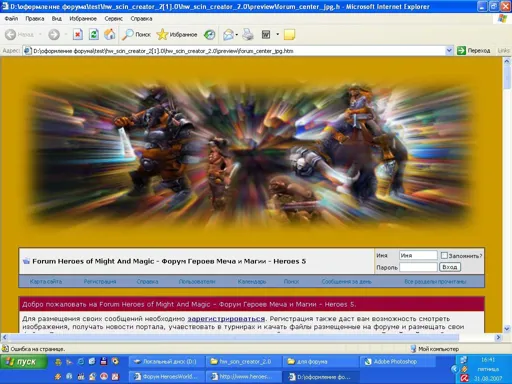Screen dimensions: 512x384
Task: Open the Сервис menu
Action: [113, 19]
